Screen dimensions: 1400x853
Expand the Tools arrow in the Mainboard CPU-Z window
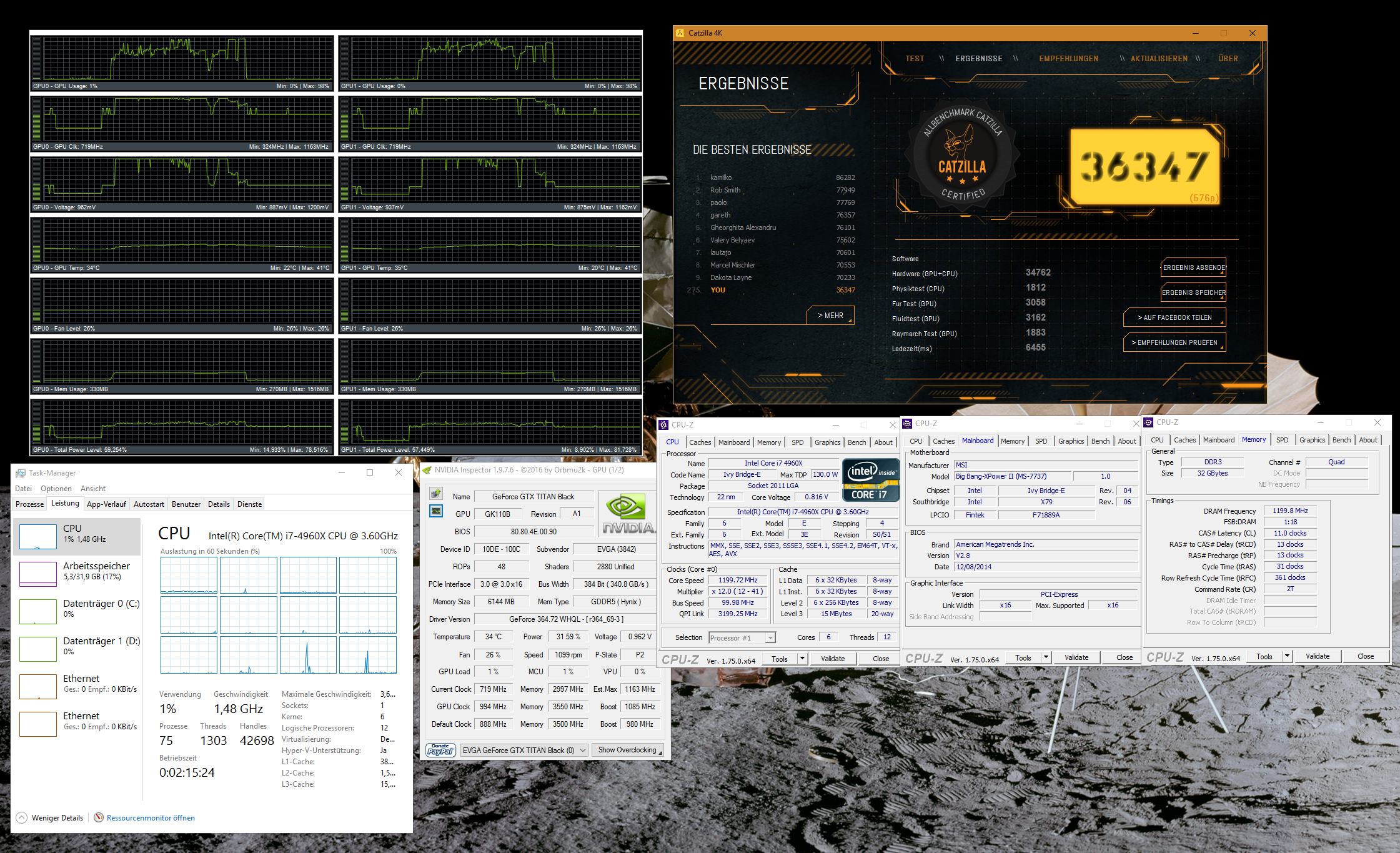point(1045,657)
